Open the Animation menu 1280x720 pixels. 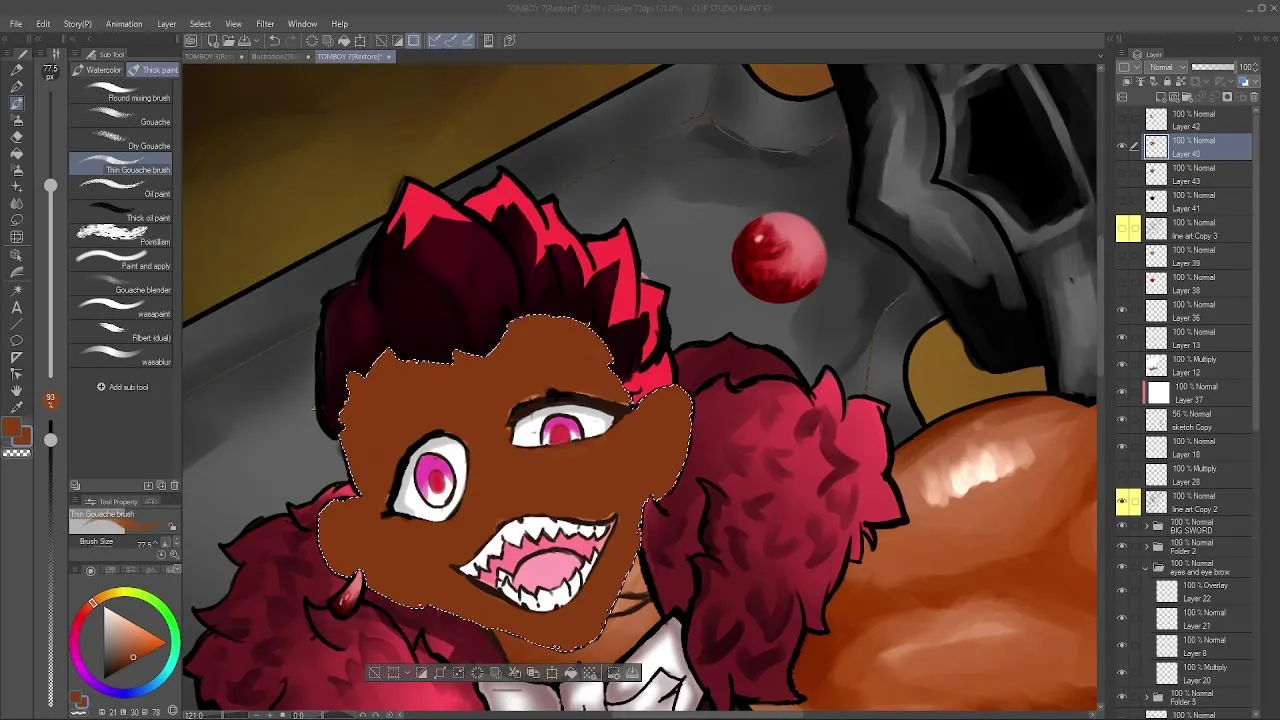(x=124, y=24)
